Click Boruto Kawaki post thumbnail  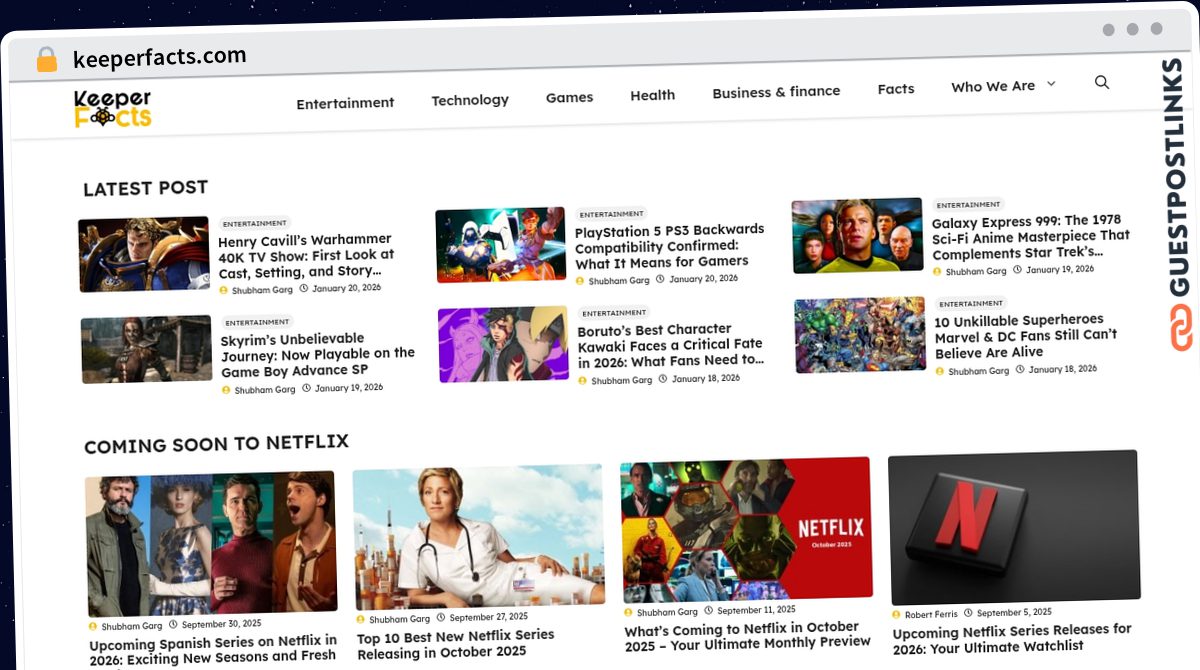pos(503,344)
